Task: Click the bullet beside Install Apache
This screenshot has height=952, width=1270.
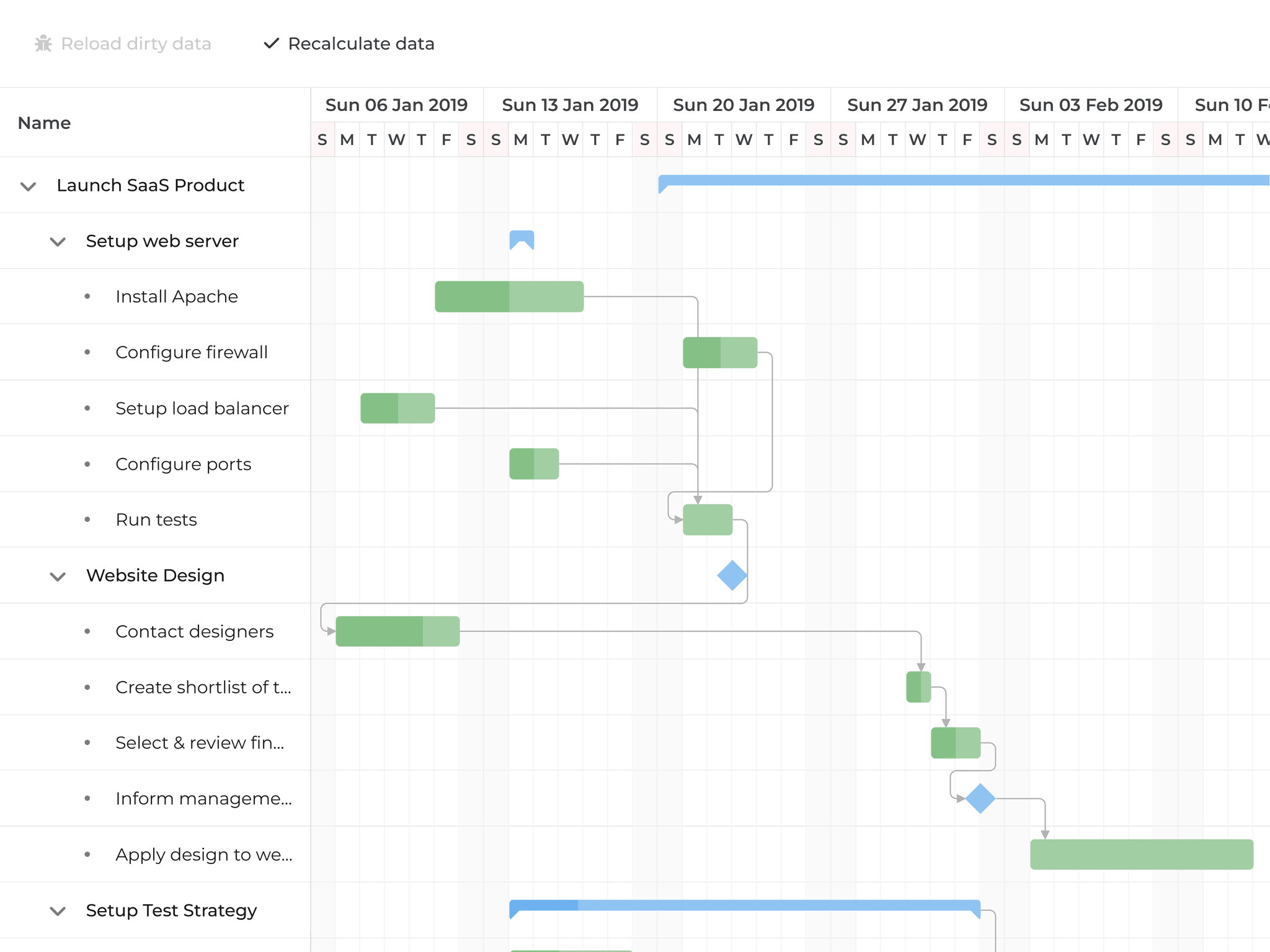Action: pyautogui.click(x=87, y=297)
